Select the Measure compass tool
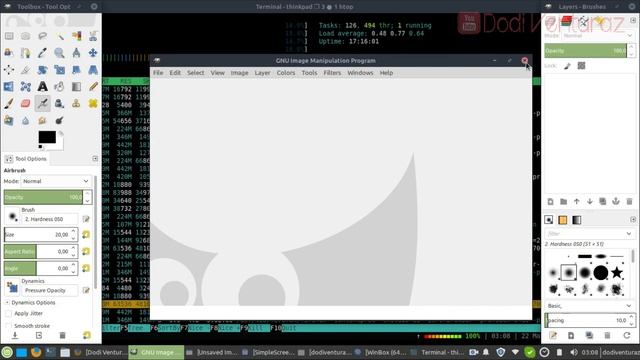Screen dimensions: 640x360 76,53
